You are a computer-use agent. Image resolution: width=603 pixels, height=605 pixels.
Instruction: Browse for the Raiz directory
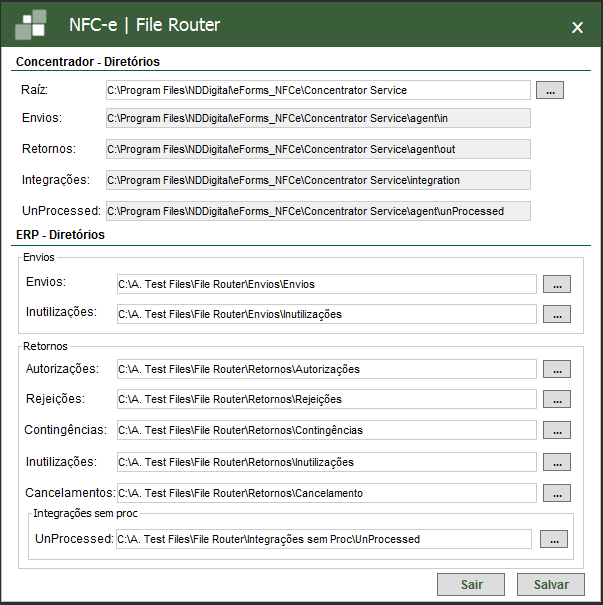coord(550,90)
